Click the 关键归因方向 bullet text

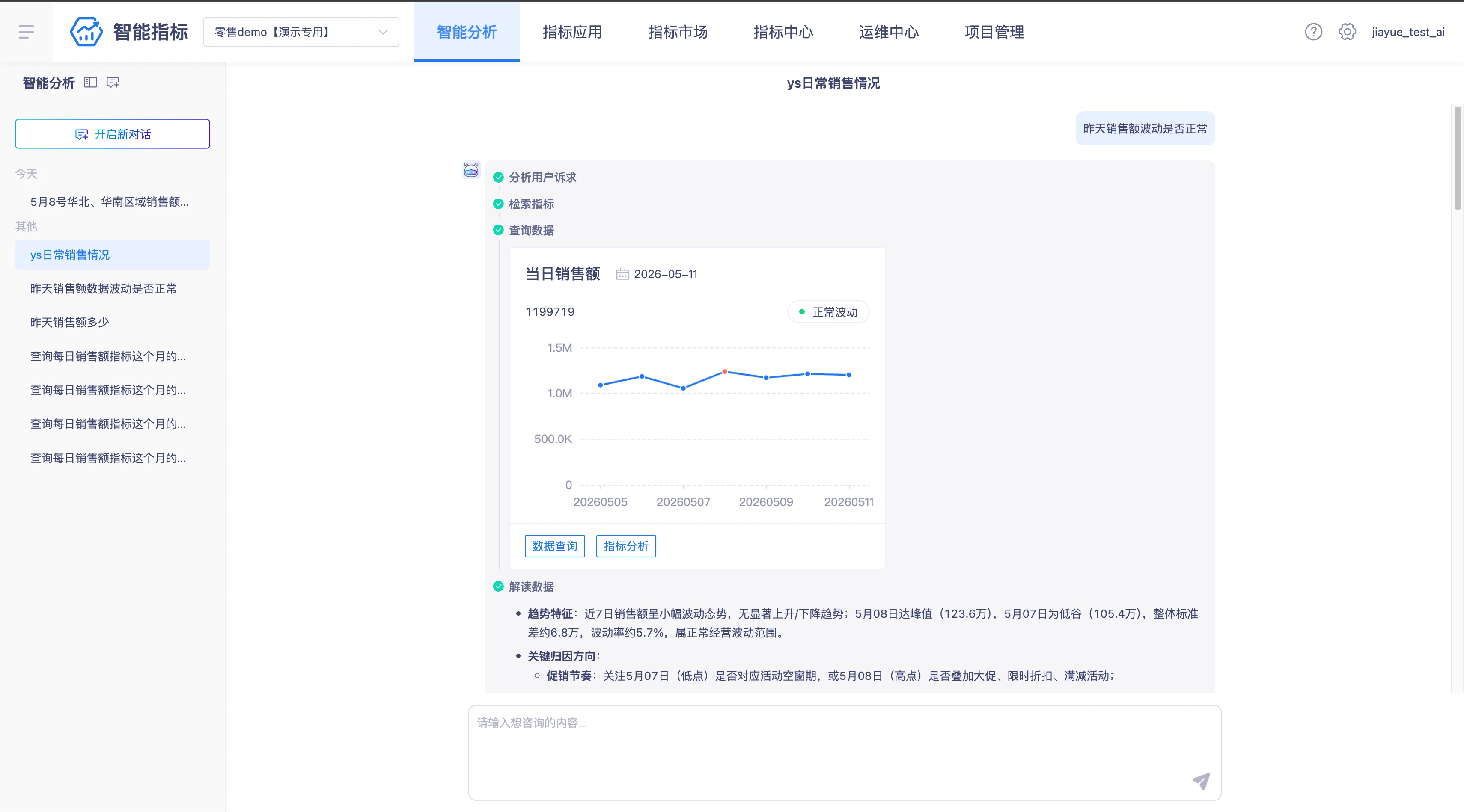[x=563, y=656]
